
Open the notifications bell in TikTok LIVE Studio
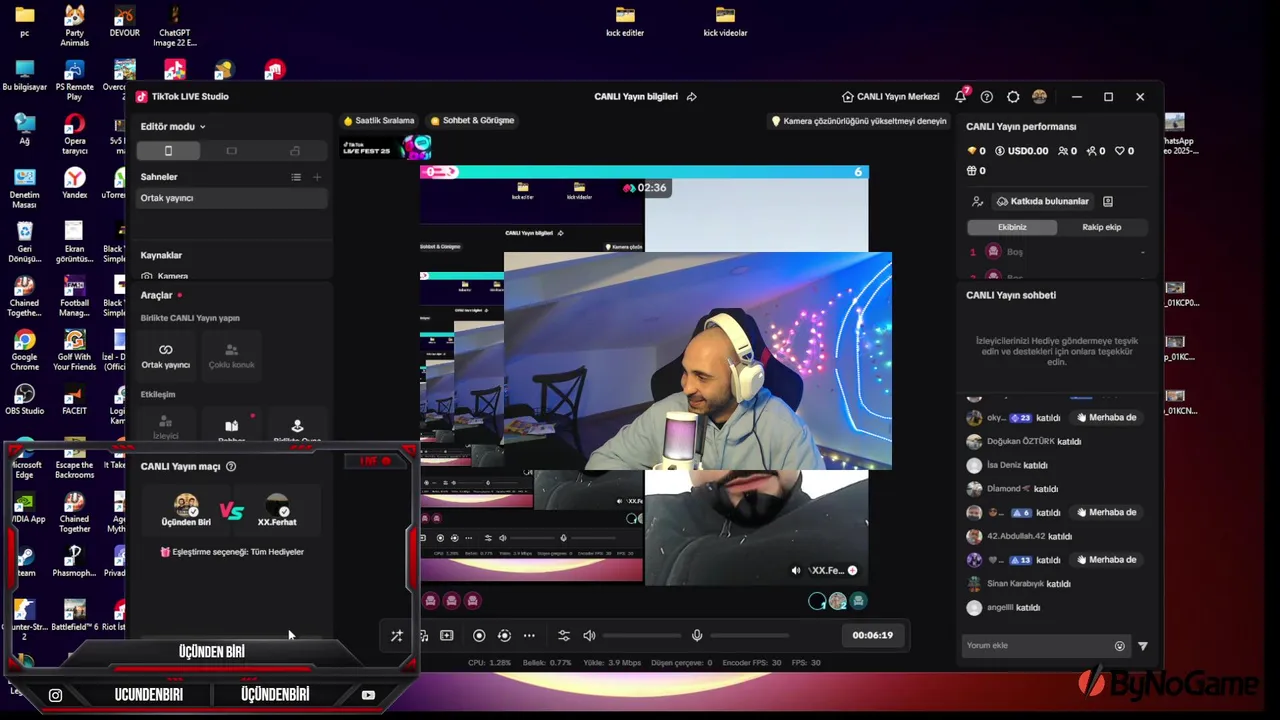960,97
